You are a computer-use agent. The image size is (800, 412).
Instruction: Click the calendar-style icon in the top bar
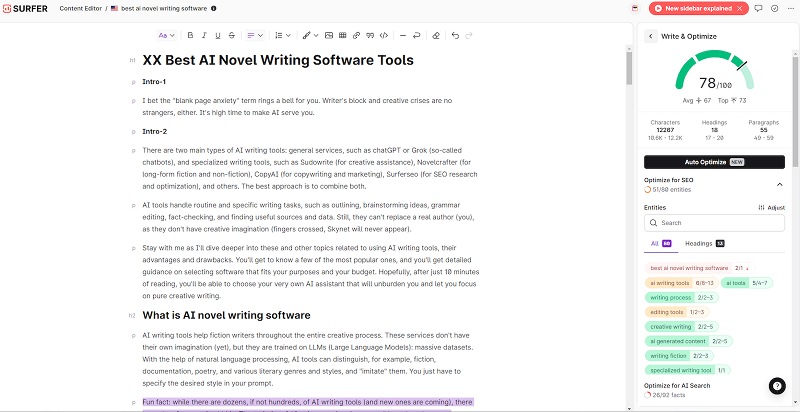pos(635,9)
